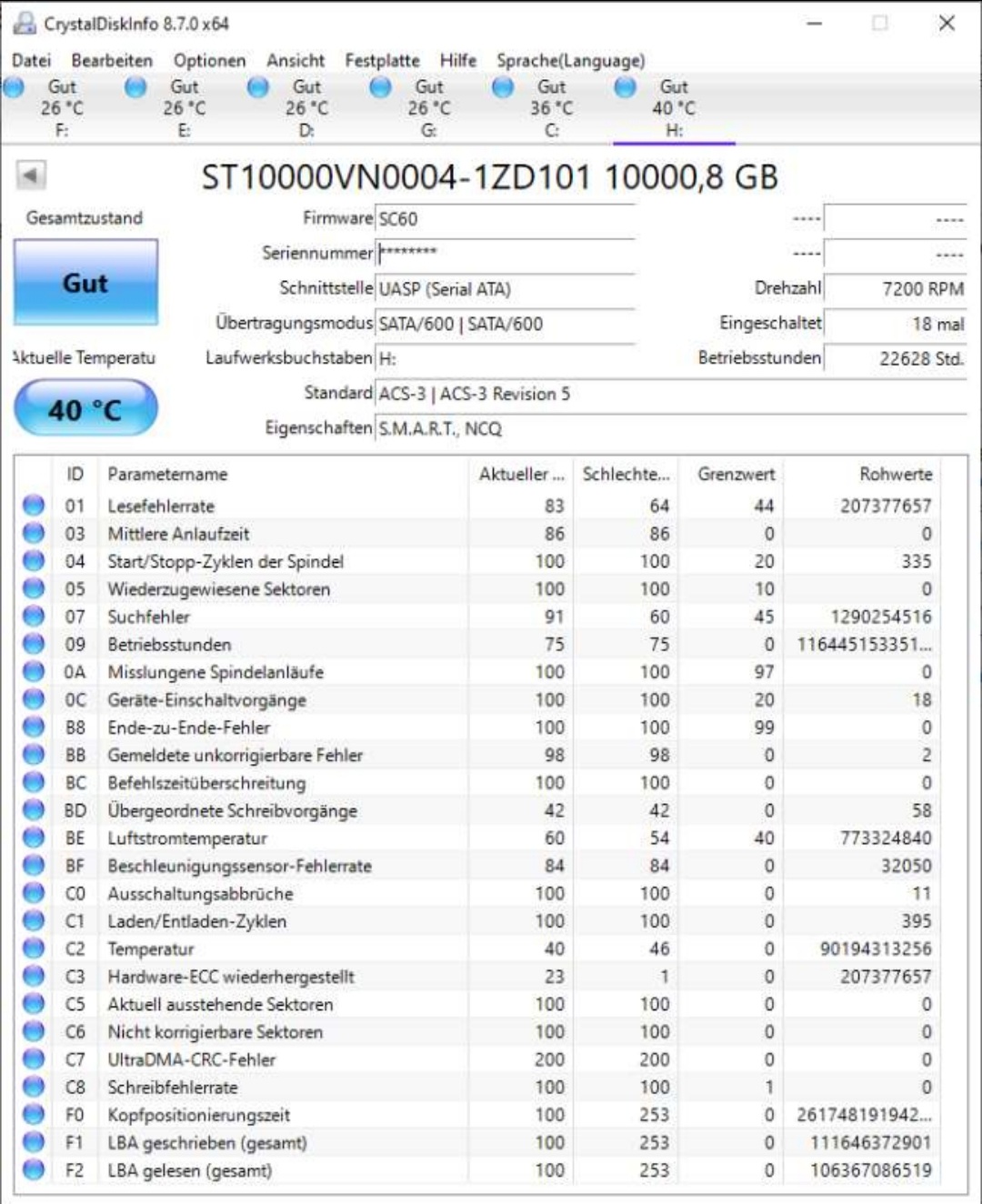Click the 40 °C temperature button
982x1204 pixels.
[x=85, y=409]
